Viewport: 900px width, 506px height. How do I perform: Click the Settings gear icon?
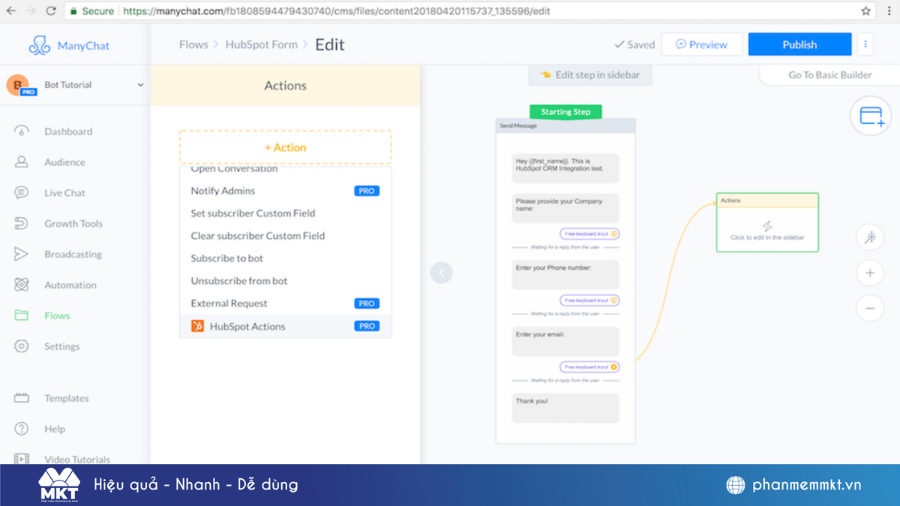21,347
